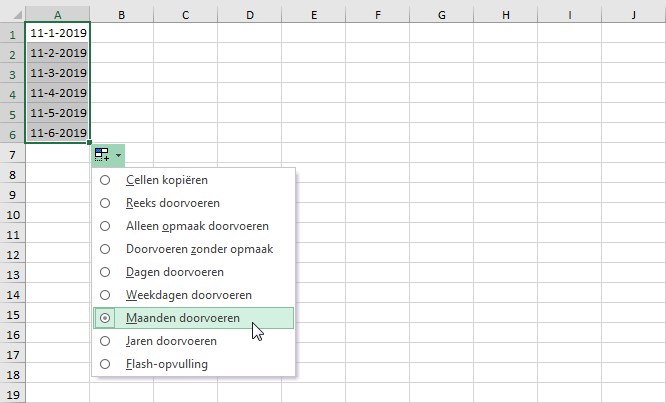Select the Cellen kopiëren radio option
Screen dimensions: 666x403
click(193, 180)
